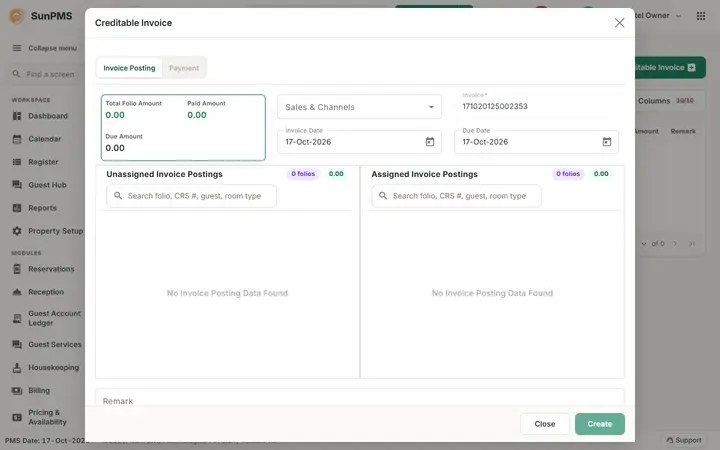The width and height of the screenshot is (720, 450).
Task: Open Dashboard from the sidebar
Action: pyautogui.click(x=48, y=116)
